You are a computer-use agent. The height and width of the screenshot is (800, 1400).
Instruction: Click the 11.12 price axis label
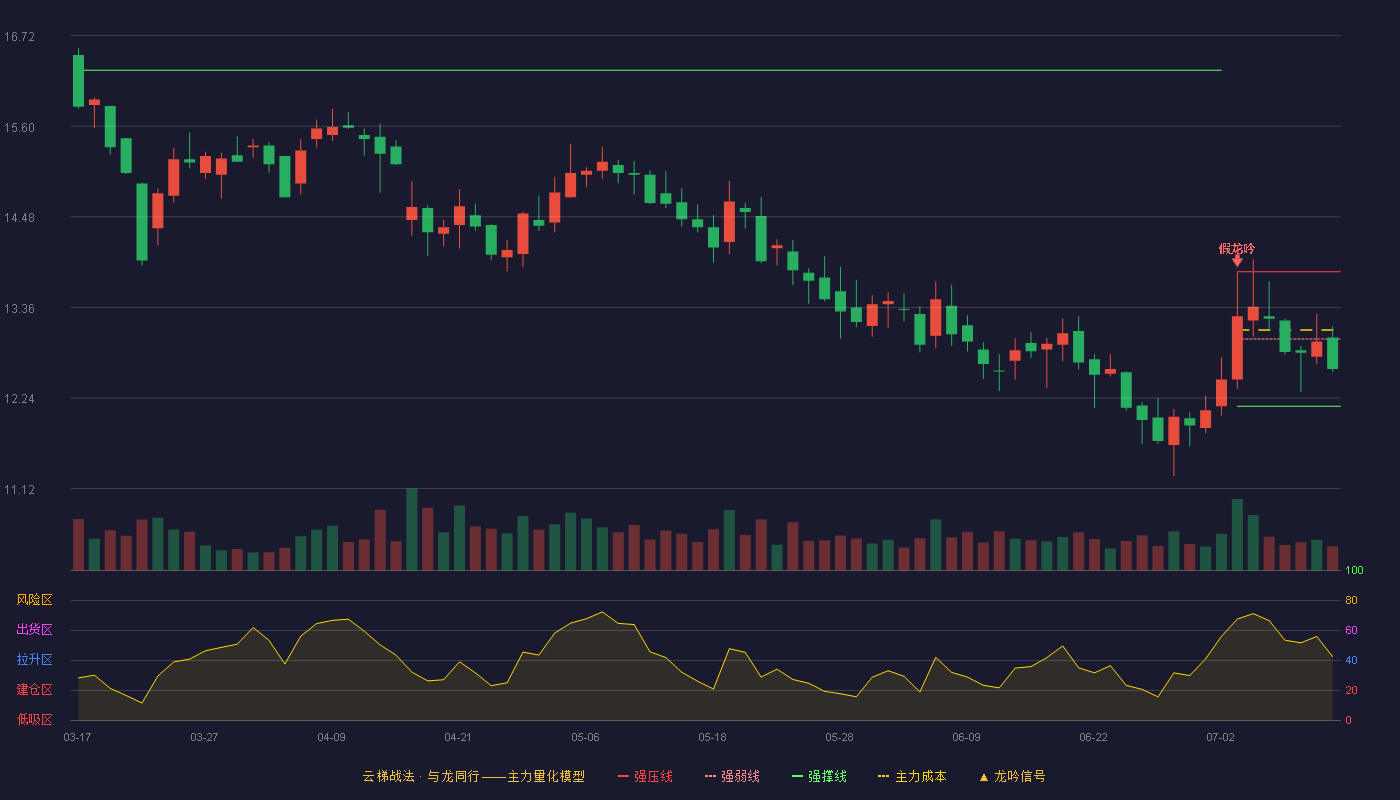click(x=19, y=490)
